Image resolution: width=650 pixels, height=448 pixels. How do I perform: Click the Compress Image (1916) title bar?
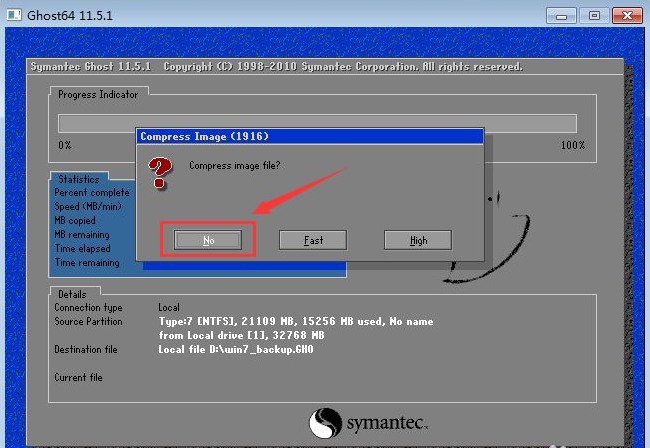click(310, 136)
